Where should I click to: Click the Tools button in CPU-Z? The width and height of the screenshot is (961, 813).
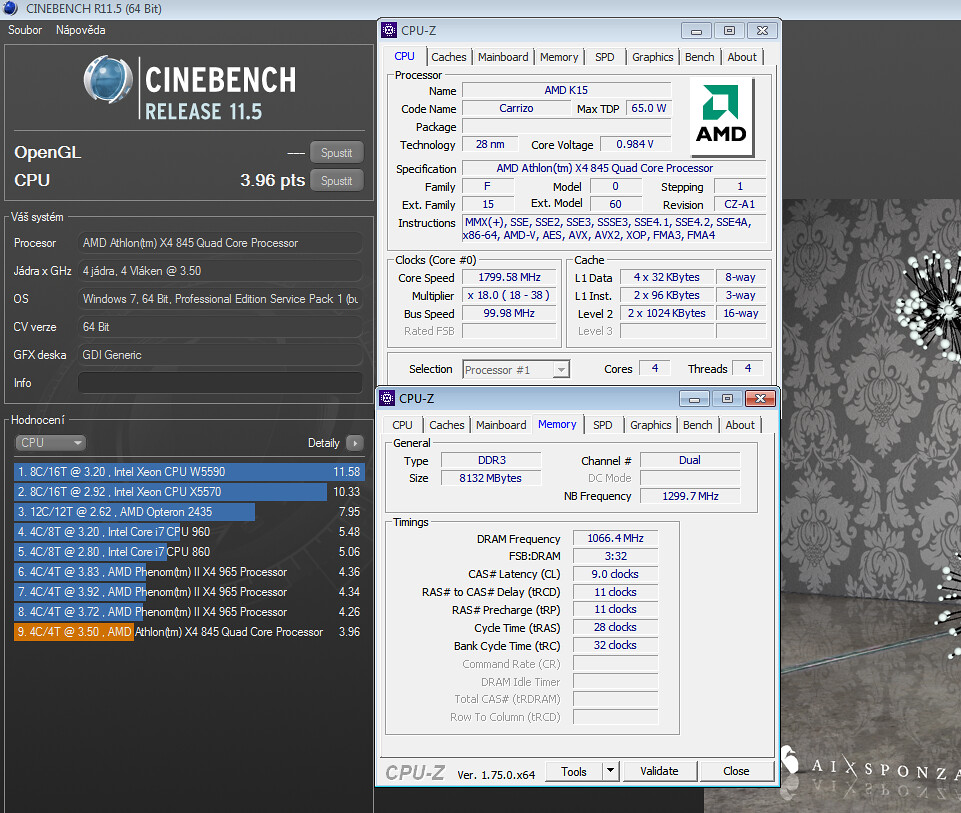click(574, 771)
